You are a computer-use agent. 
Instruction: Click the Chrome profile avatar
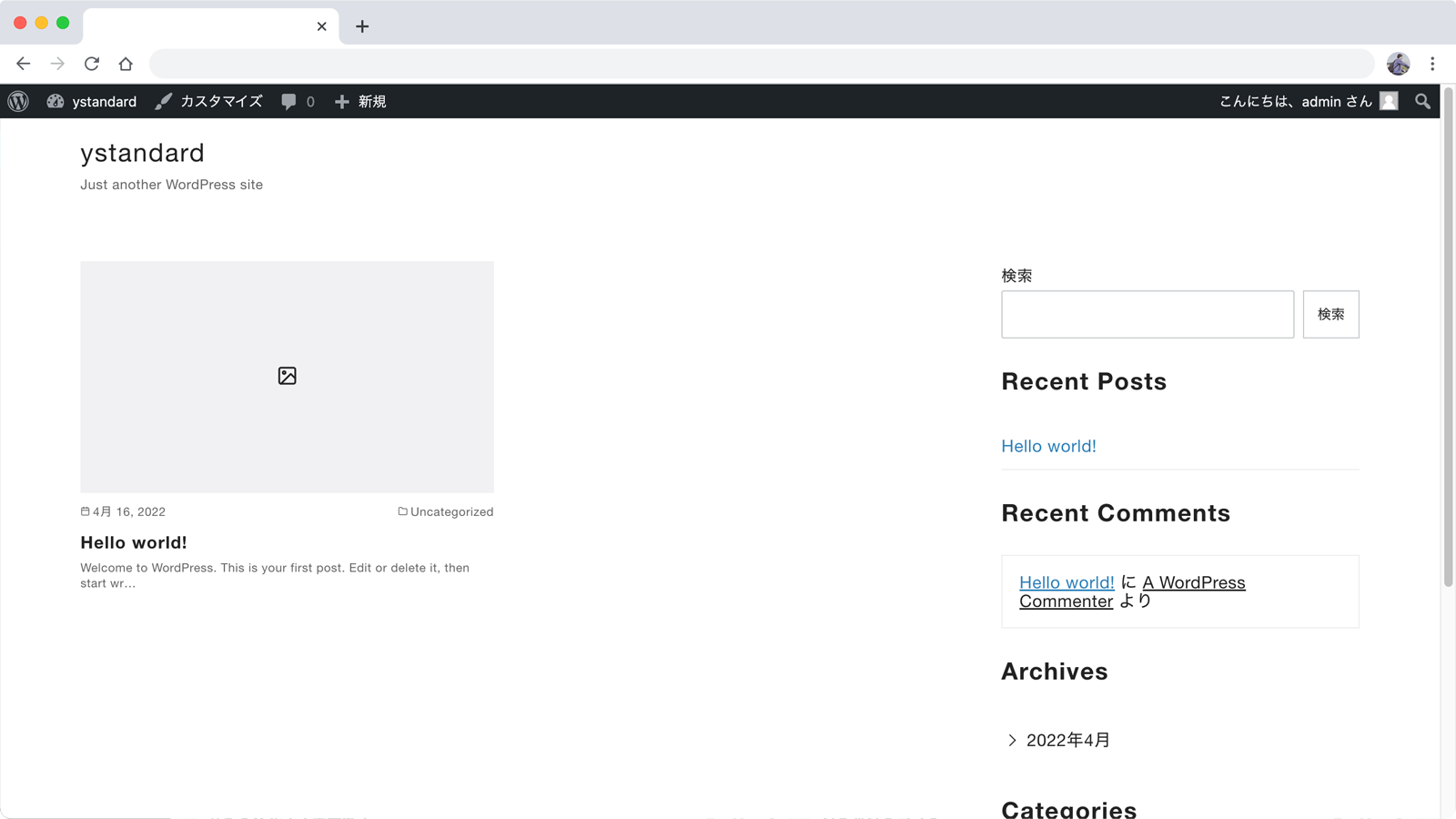pyautogui.click(x=1397, y=64)
